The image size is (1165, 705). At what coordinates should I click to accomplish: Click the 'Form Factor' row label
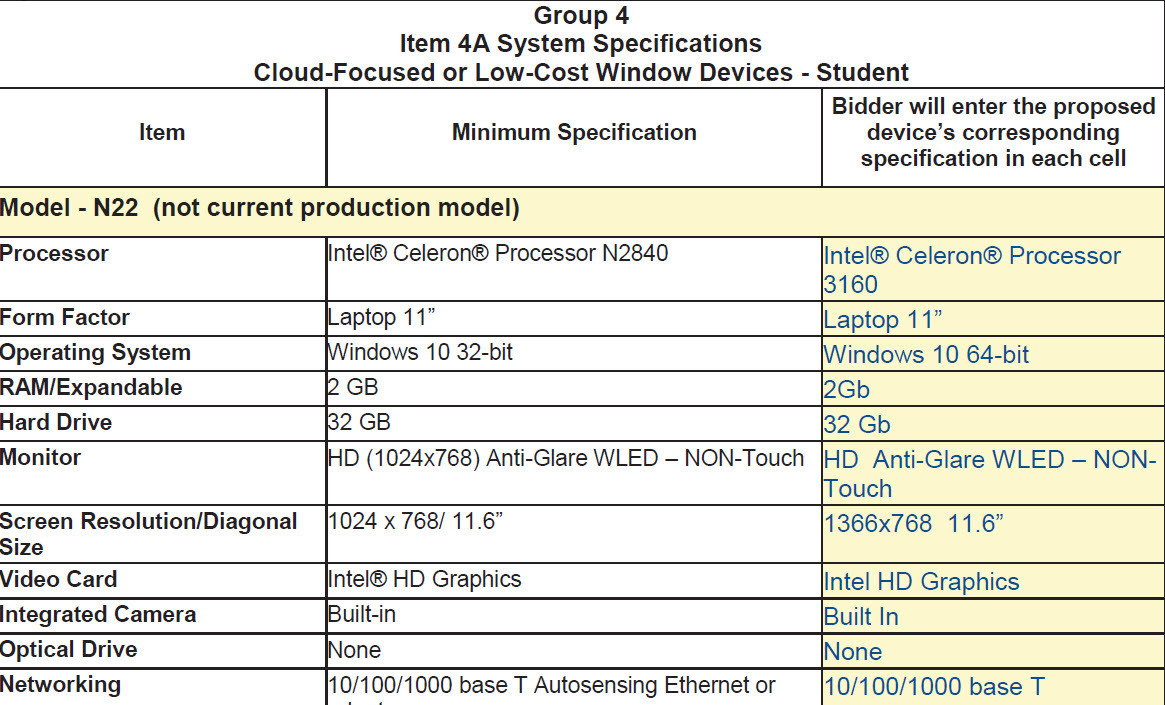pos(65,317)
